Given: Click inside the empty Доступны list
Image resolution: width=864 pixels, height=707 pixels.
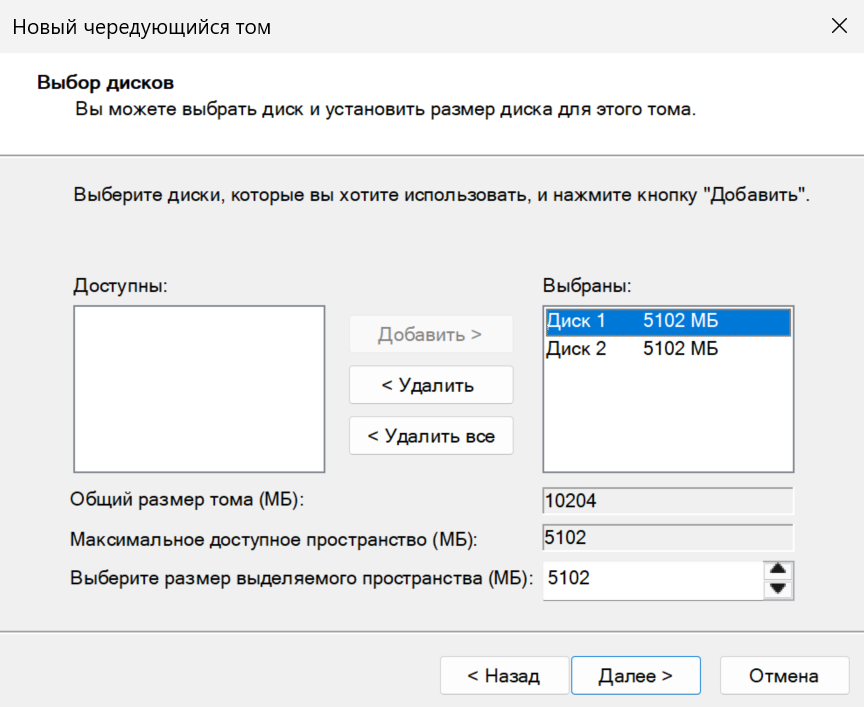Looking at the screenshot, I should (x=199, y=388).
